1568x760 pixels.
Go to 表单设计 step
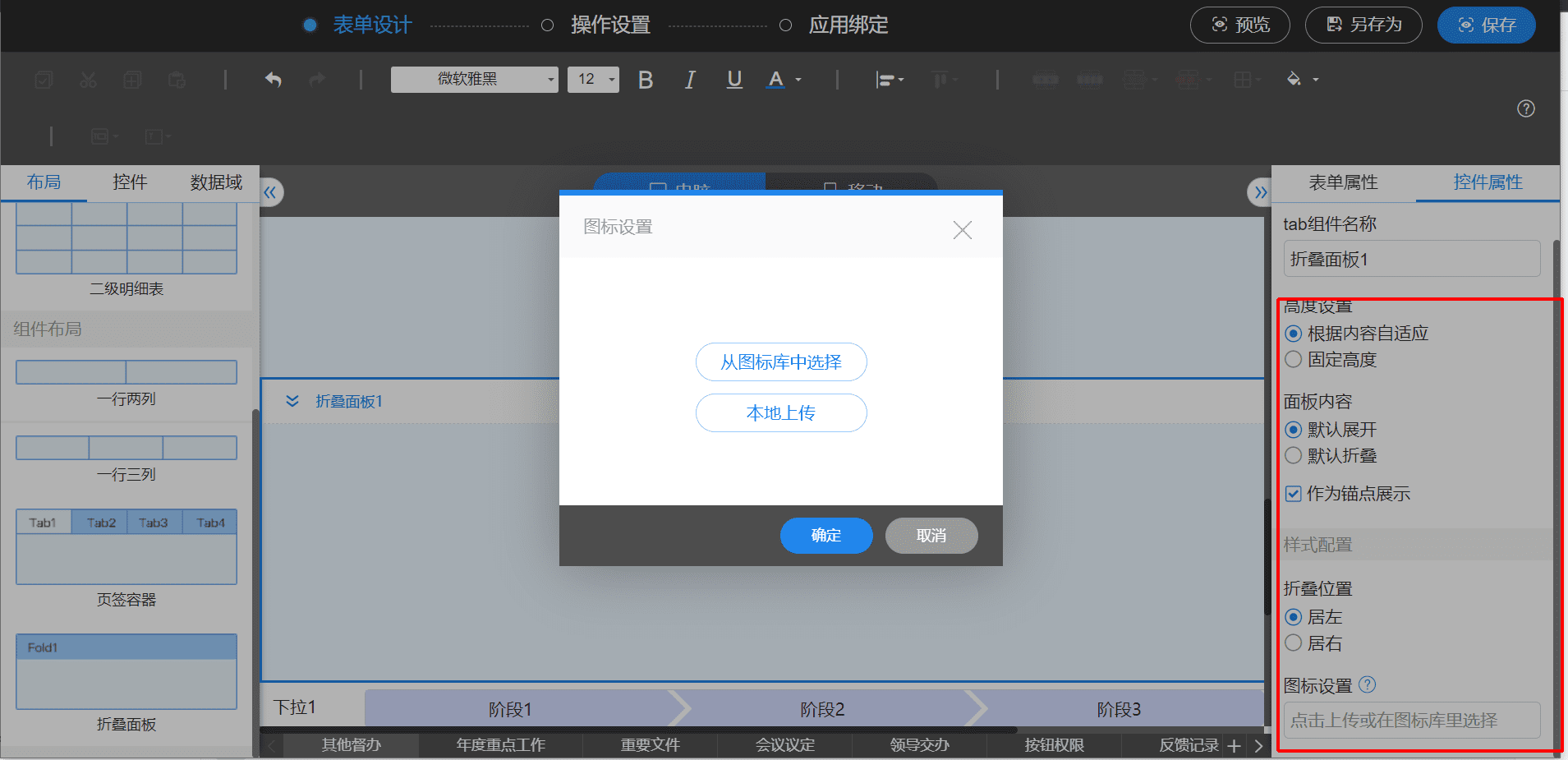click(x=372, y=25)
